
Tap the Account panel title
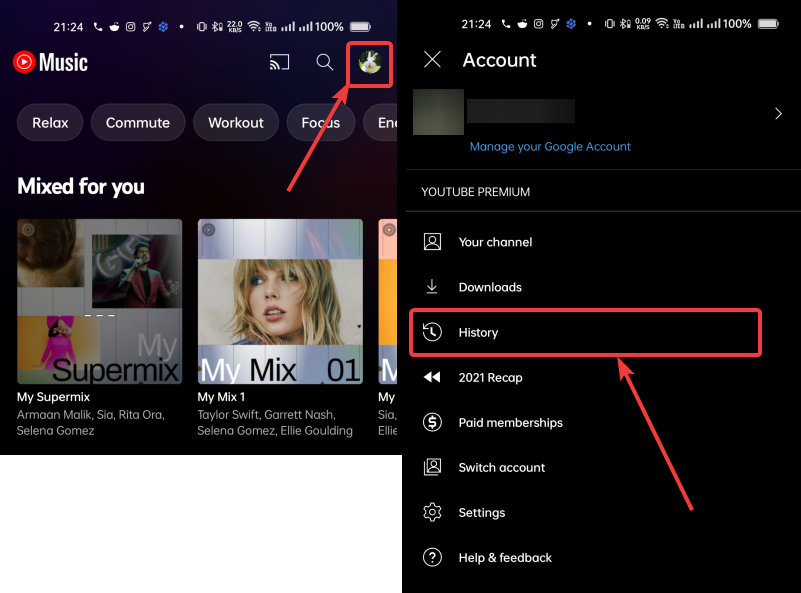[x=499, y=60]
